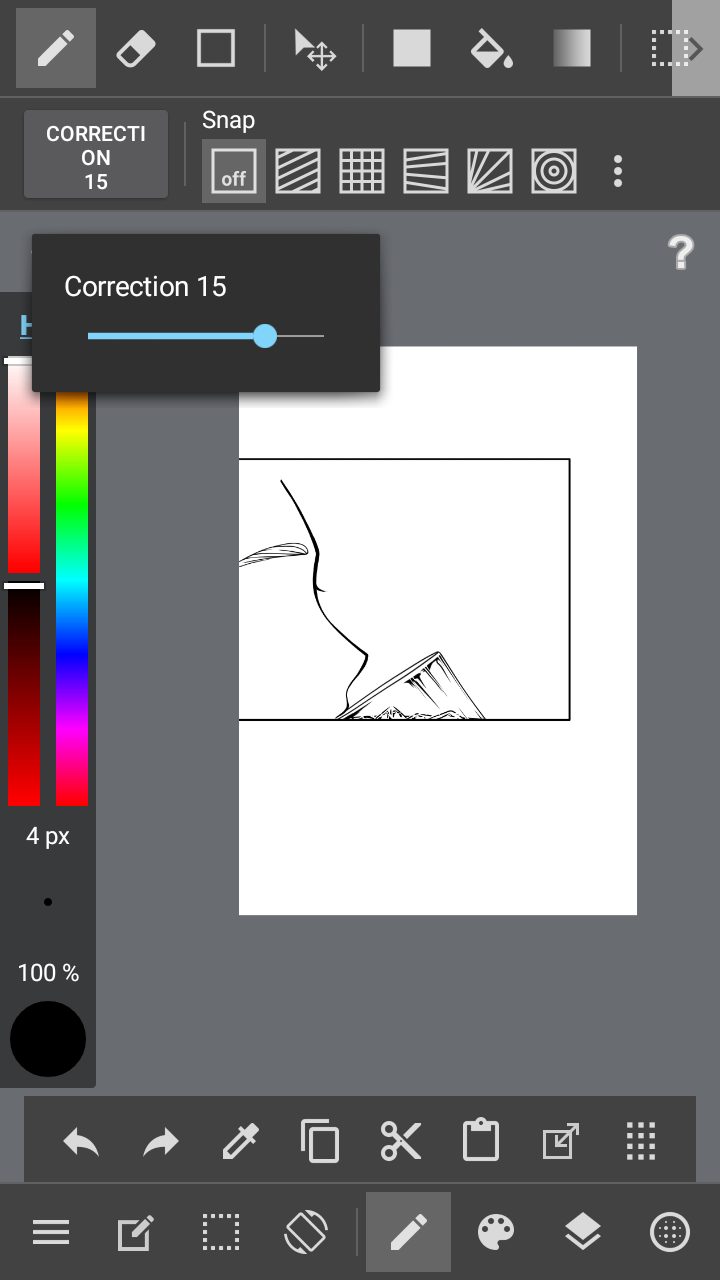Open the hamburger main menu
The height and width of the screenshot is (1280, 720).
tap(51, 1232)
